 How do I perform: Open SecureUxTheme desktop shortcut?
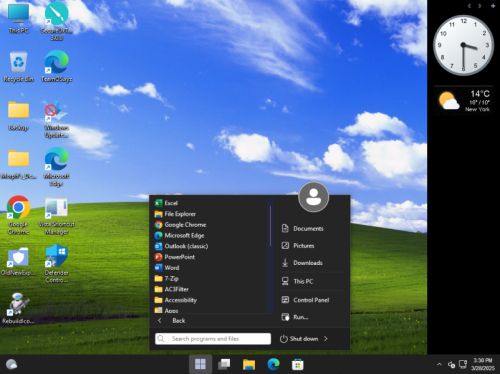click(57, 21)
